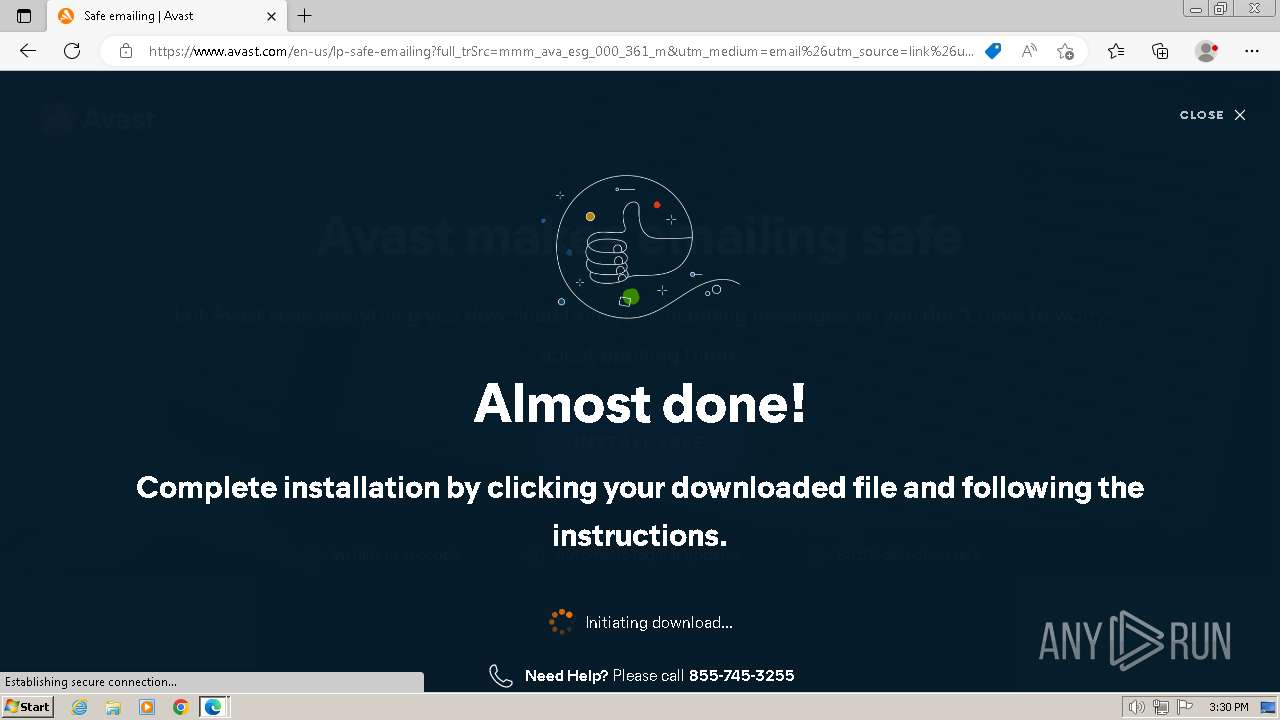Image resolution: width=1280 pixels, height=720 pixels.
Task: Close the Safe emailing tab
Action: (271, 16)
